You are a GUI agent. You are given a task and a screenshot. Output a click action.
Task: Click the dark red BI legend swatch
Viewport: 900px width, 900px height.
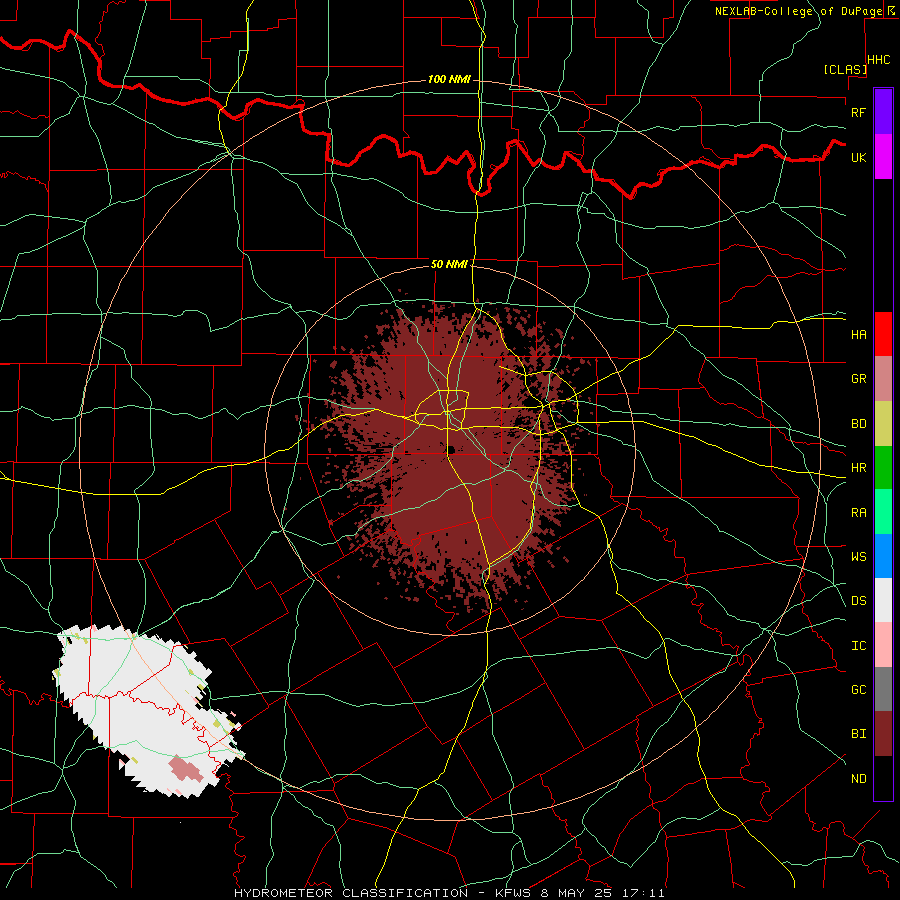tap(883, 734)
